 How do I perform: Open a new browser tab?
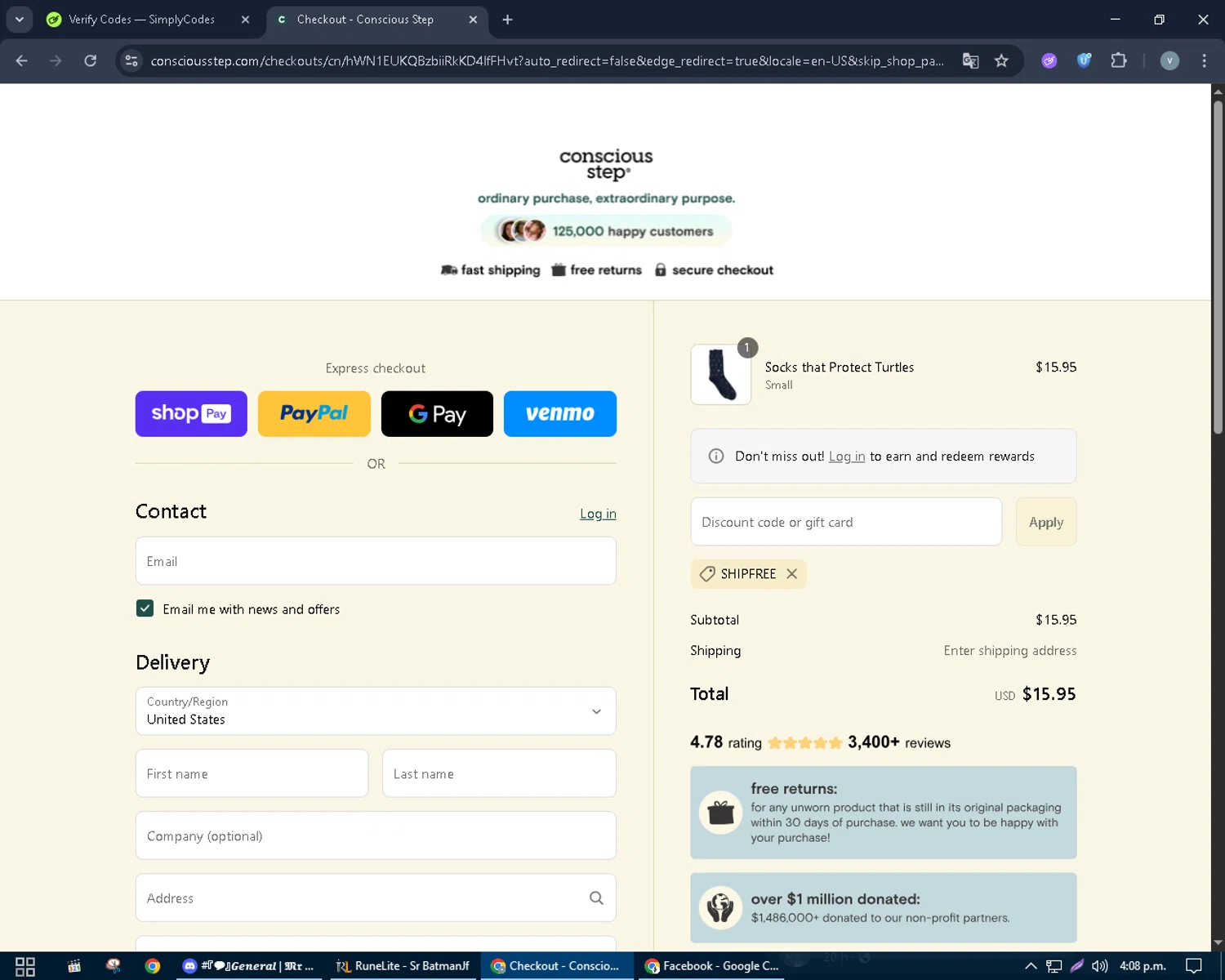point(507,20)
